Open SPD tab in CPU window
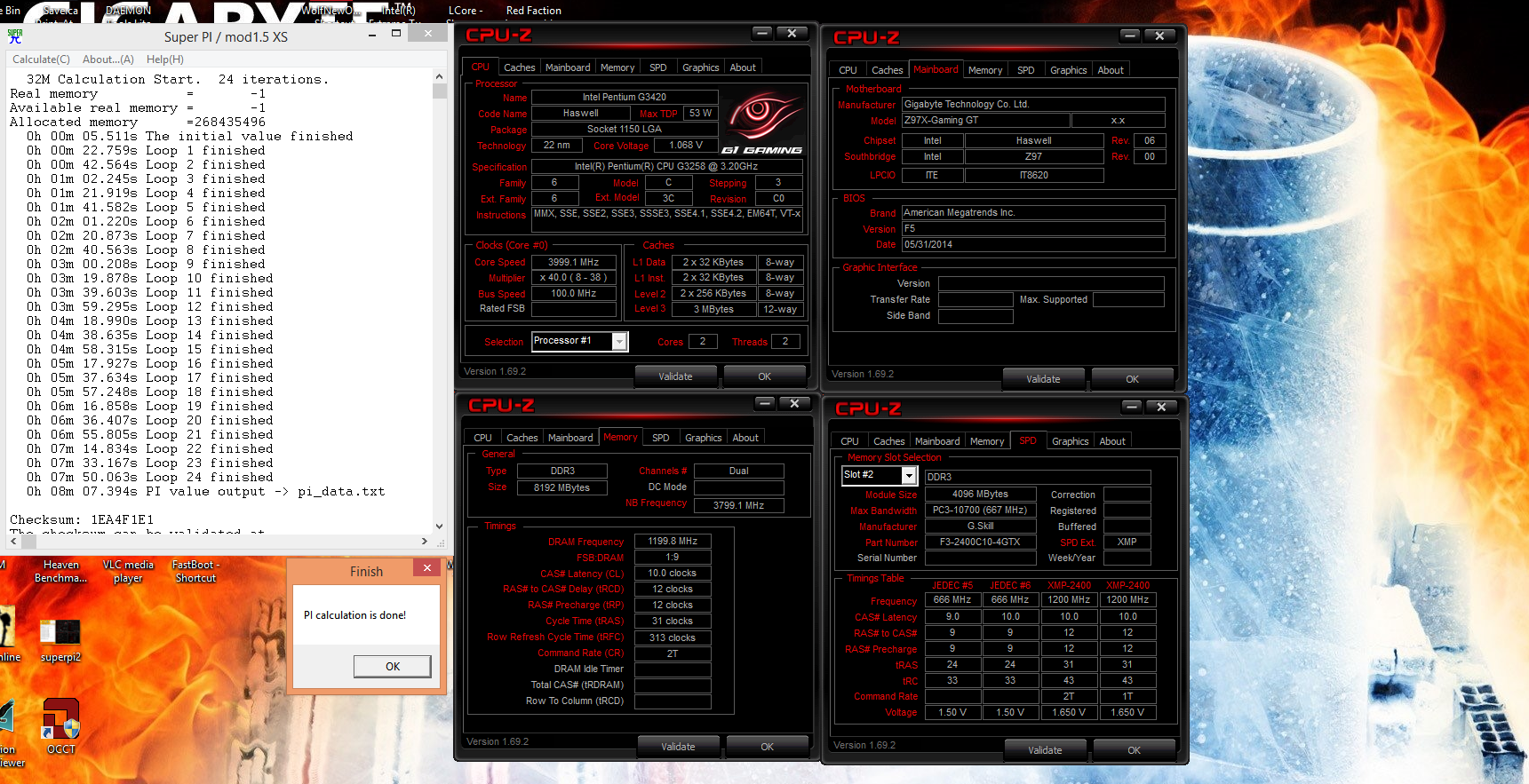Image resolution: width=1529 pixels, height=784 pixels. pos(658,67)
